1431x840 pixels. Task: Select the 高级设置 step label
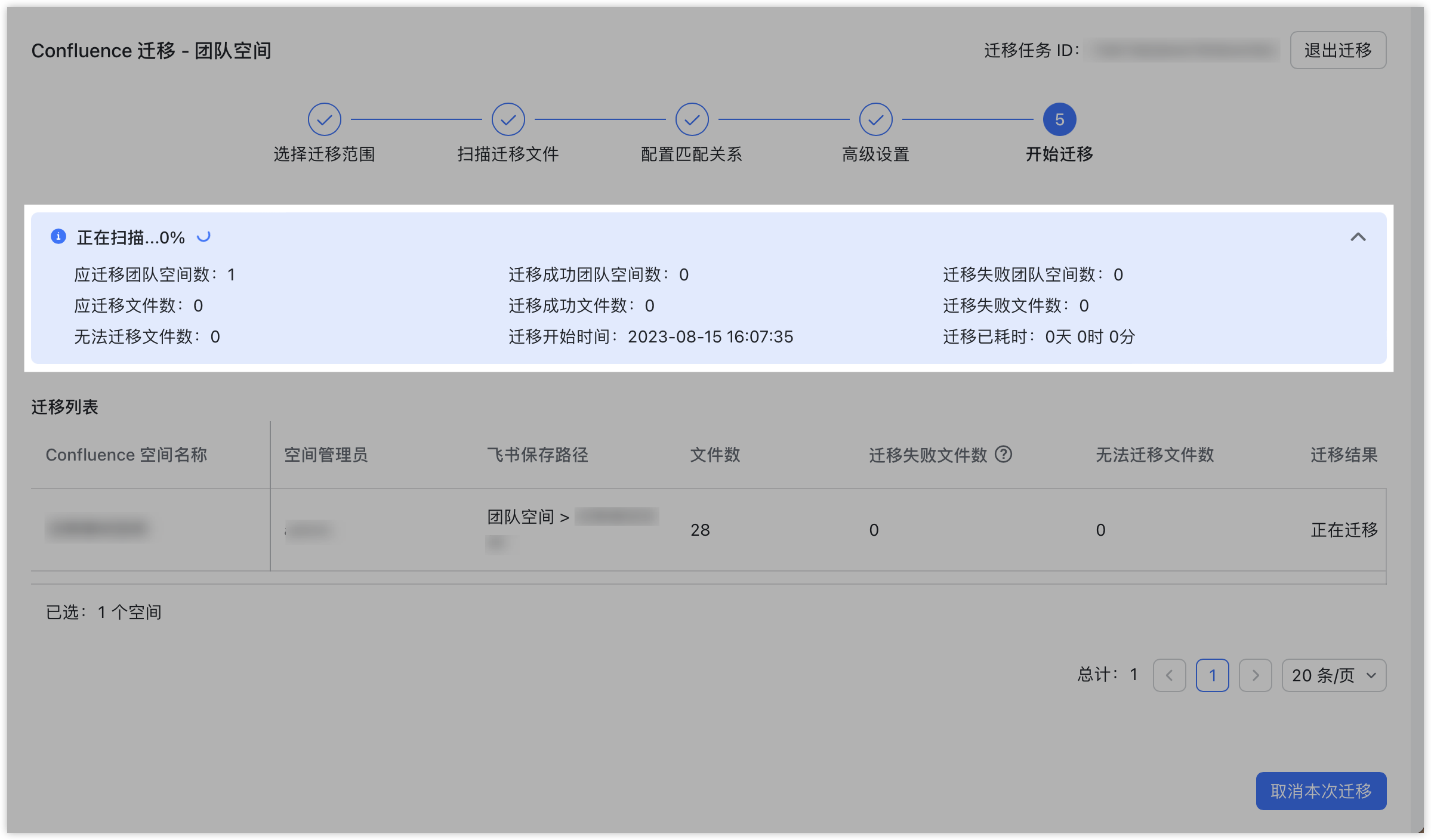point(875,155)
